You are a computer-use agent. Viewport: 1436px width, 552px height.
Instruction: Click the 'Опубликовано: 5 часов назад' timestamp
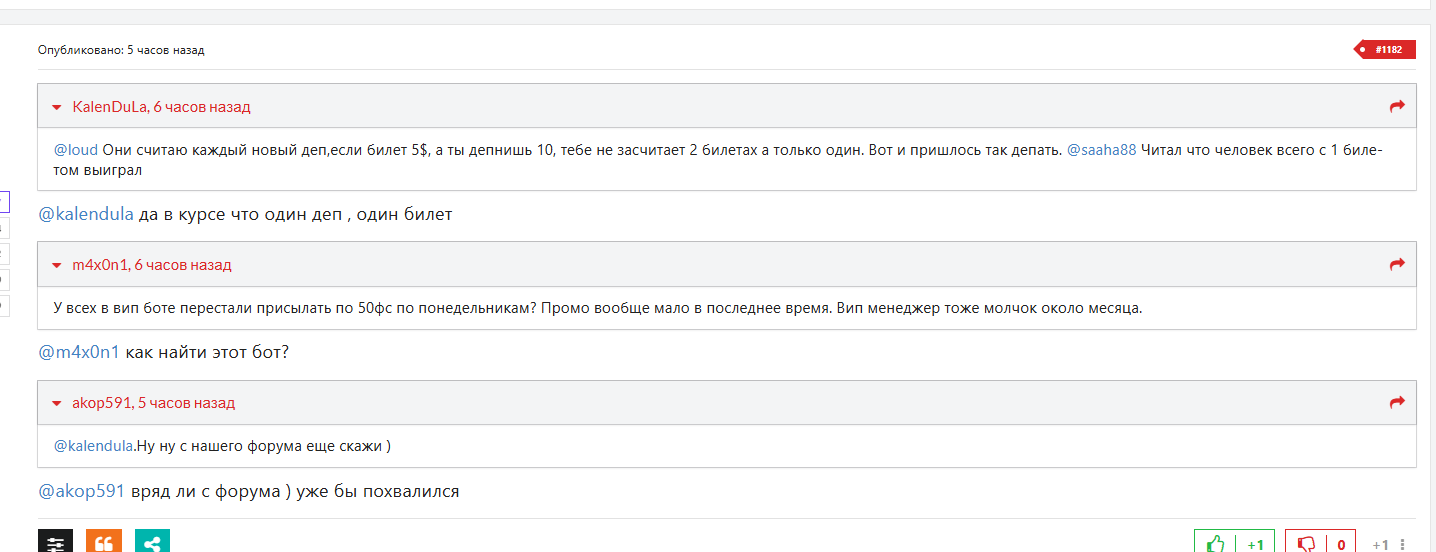coord(121,50)
